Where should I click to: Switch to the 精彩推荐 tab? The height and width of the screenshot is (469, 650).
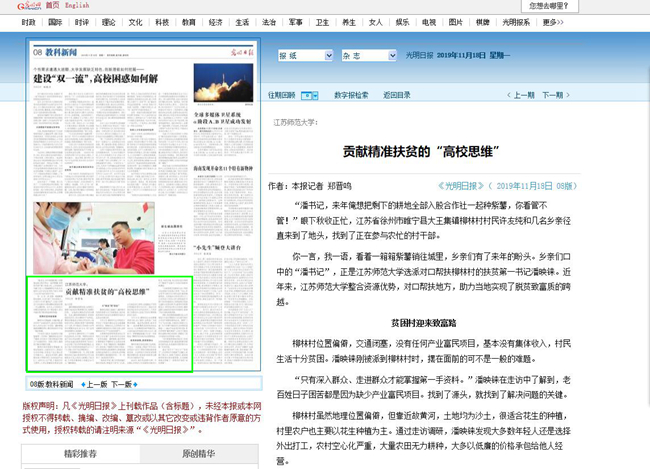pyautogui.click(x=79, y=454)
